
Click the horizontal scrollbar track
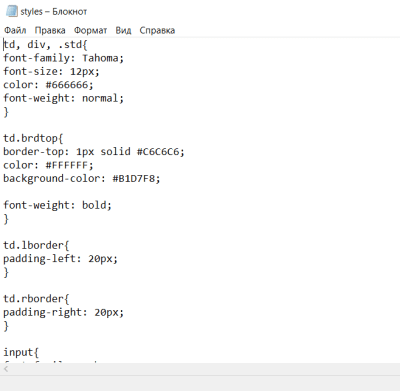point(204,369)
